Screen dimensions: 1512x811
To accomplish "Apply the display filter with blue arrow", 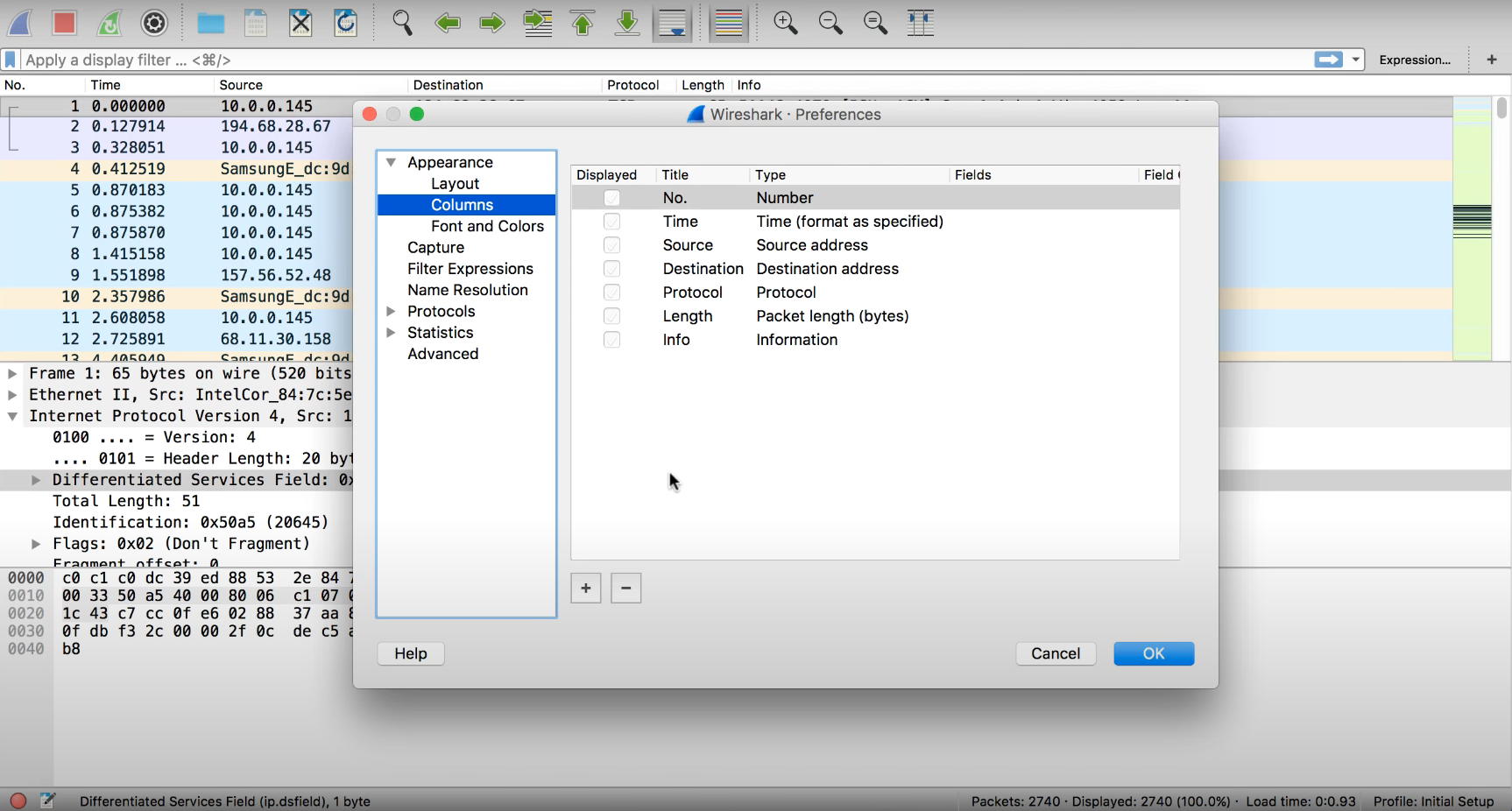I will (x=1329, y=60).
